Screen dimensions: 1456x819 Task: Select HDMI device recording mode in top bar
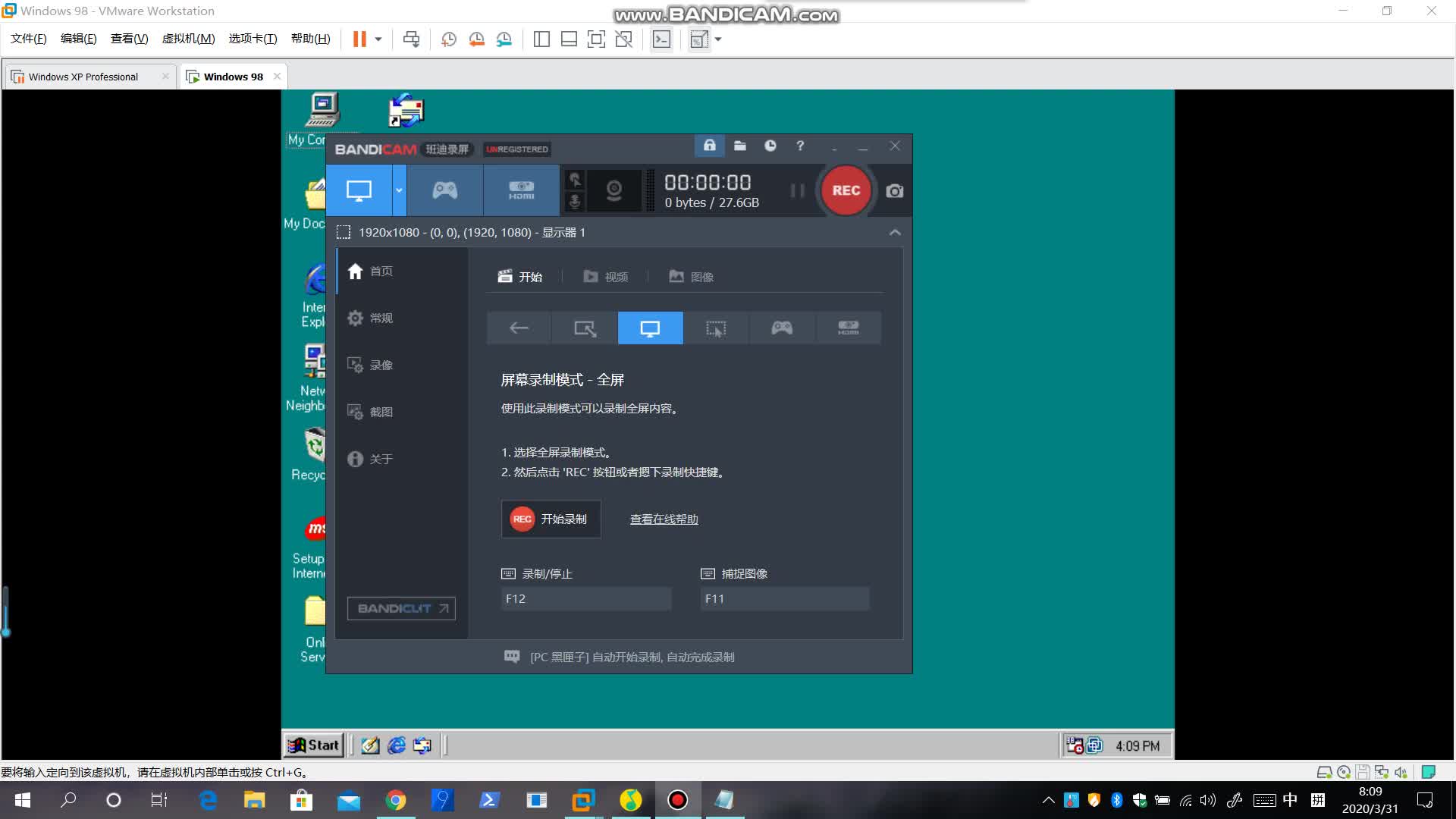point(521,190)
